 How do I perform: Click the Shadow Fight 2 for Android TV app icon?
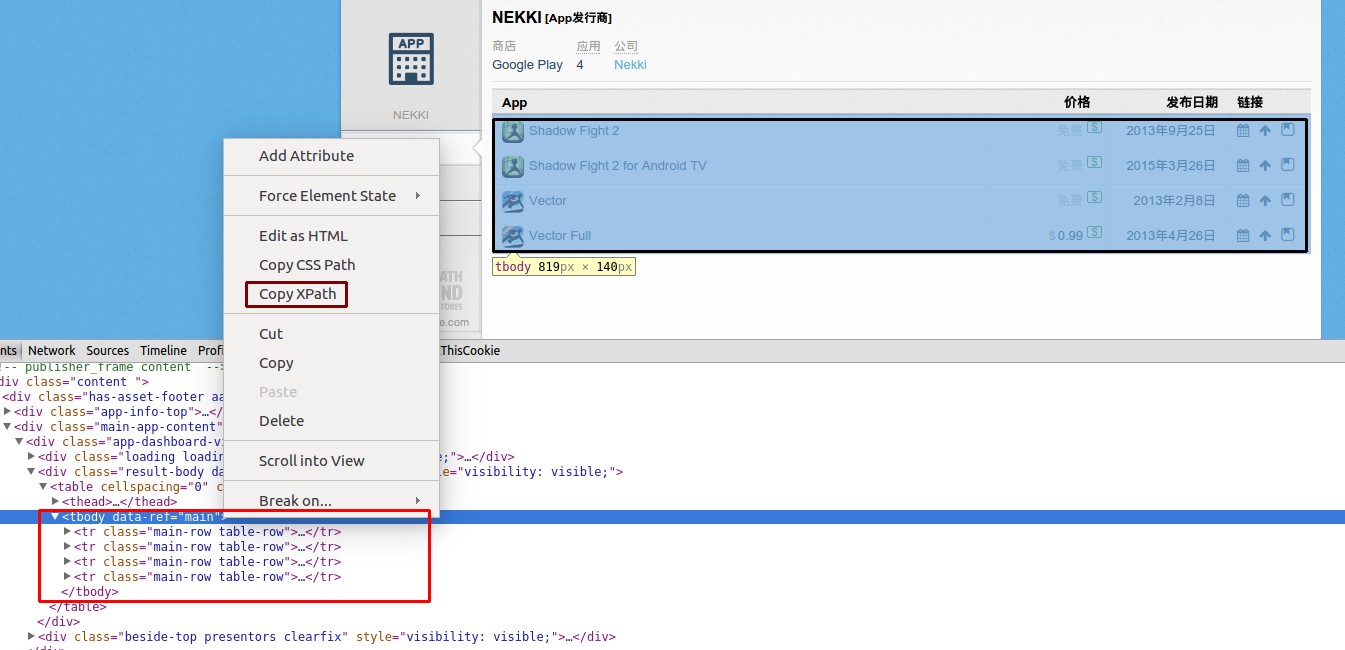coord(513,166)
